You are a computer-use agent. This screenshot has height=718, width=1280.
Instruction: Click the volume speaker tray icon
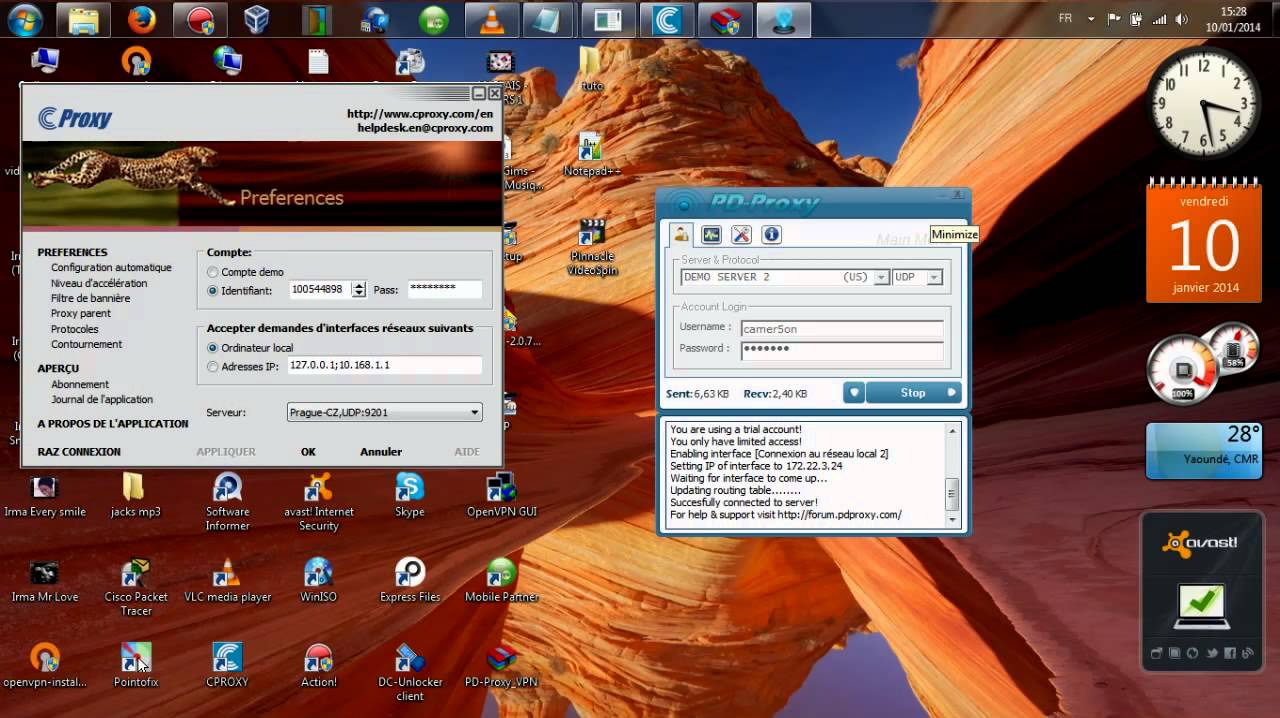pos(1182,19)
